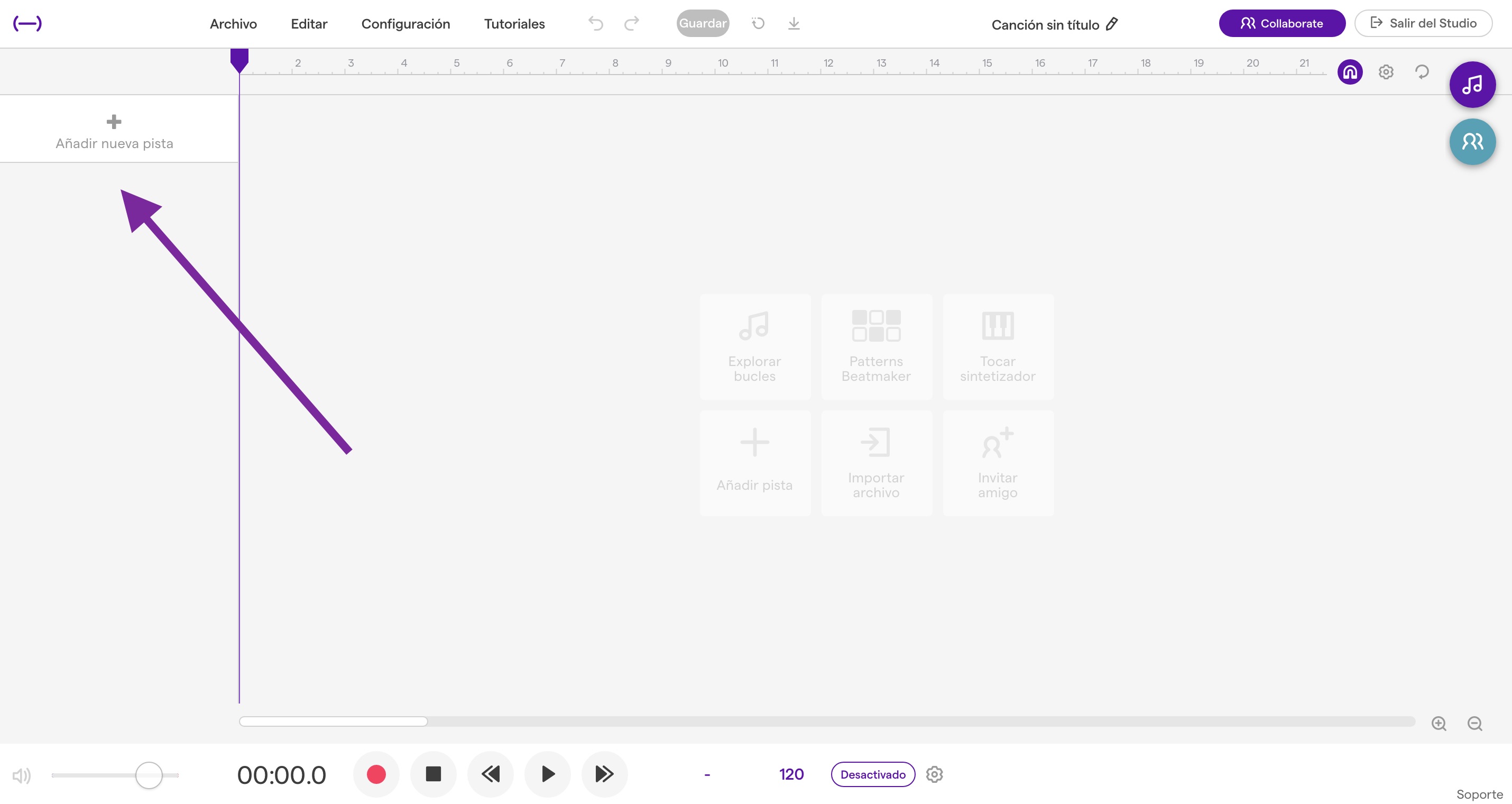Open the purple music library icon

click(x=1472, y=85)
